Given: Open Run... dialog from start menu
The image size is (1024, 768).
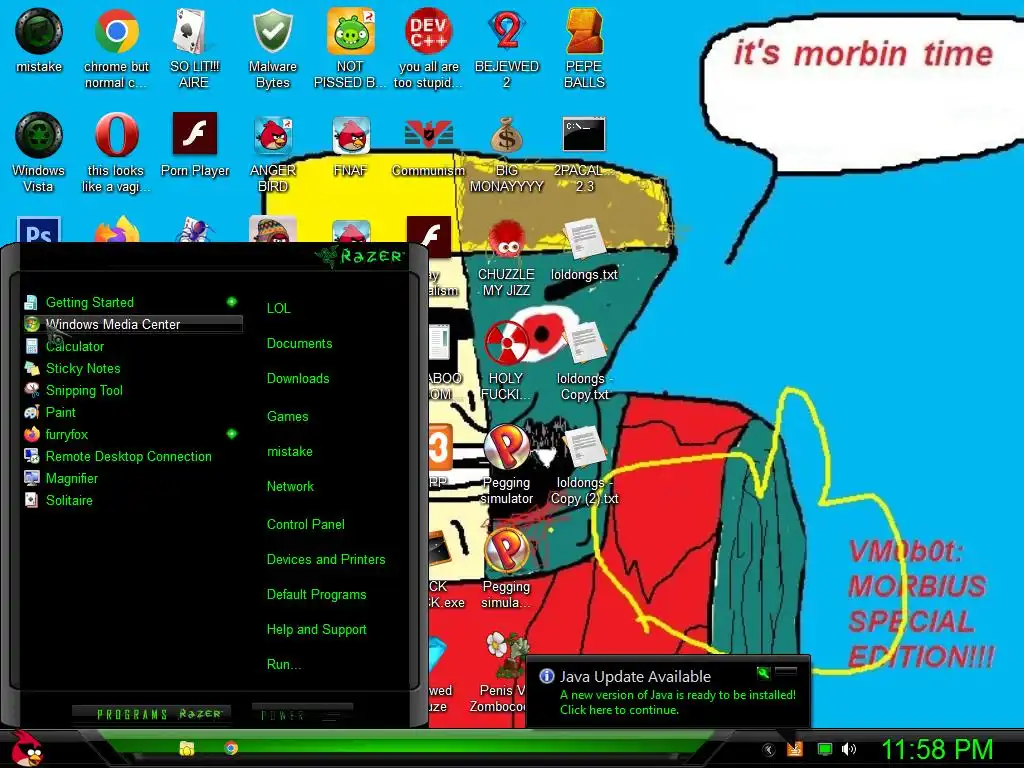Looking at the screenshot, I should [283, 665].
